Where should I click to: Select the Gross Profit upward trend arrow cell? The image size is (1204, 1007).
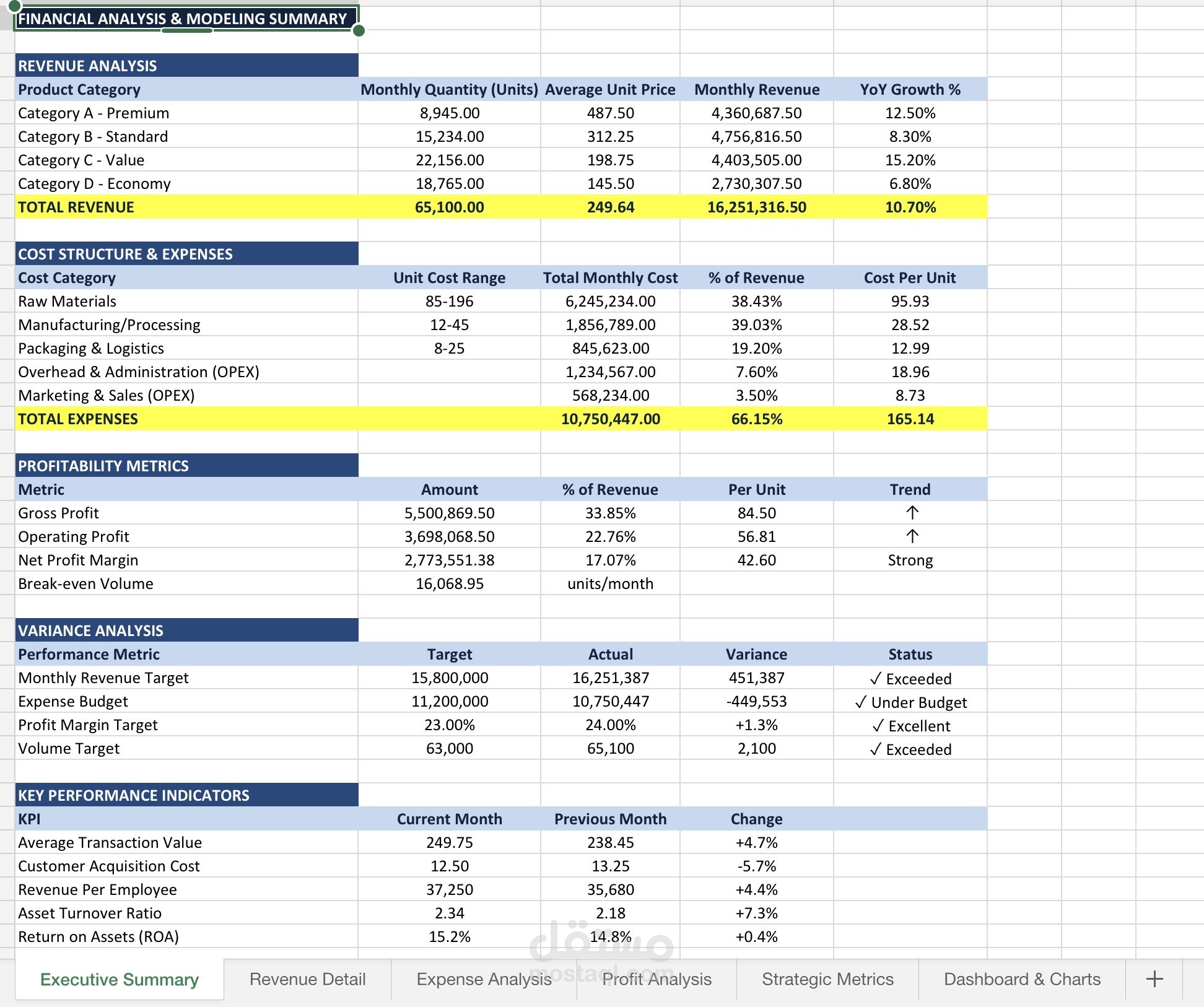pos(911,513)
